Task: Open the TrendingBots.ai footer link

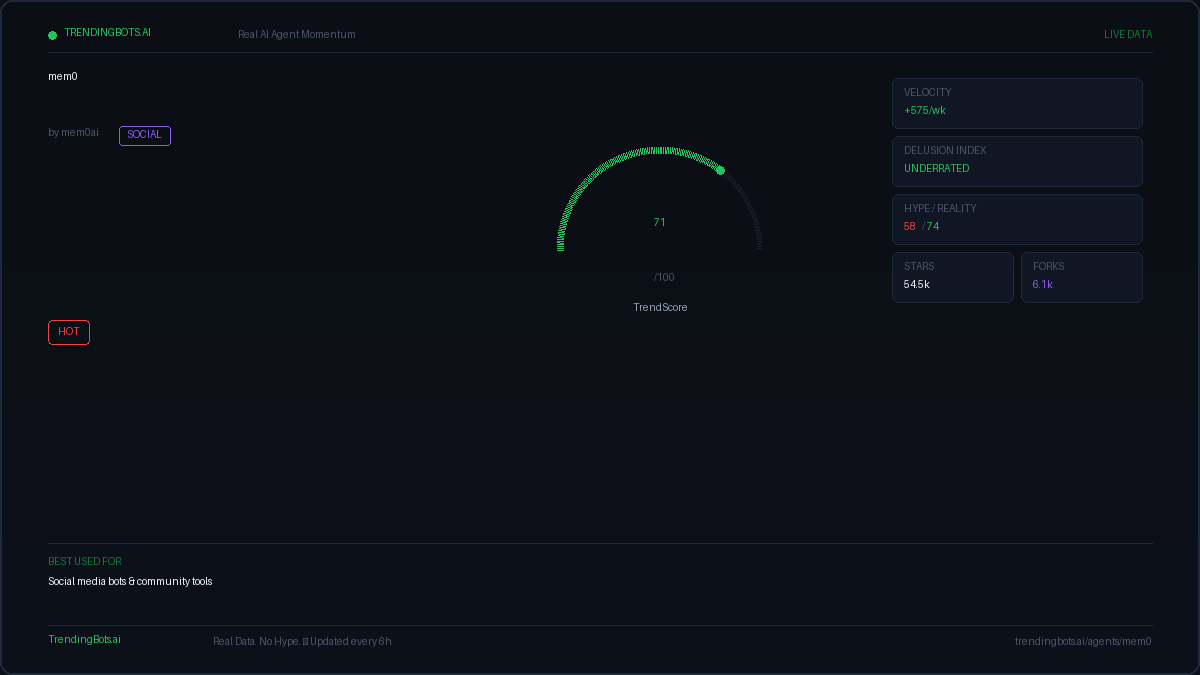Action: coord(84,639)
